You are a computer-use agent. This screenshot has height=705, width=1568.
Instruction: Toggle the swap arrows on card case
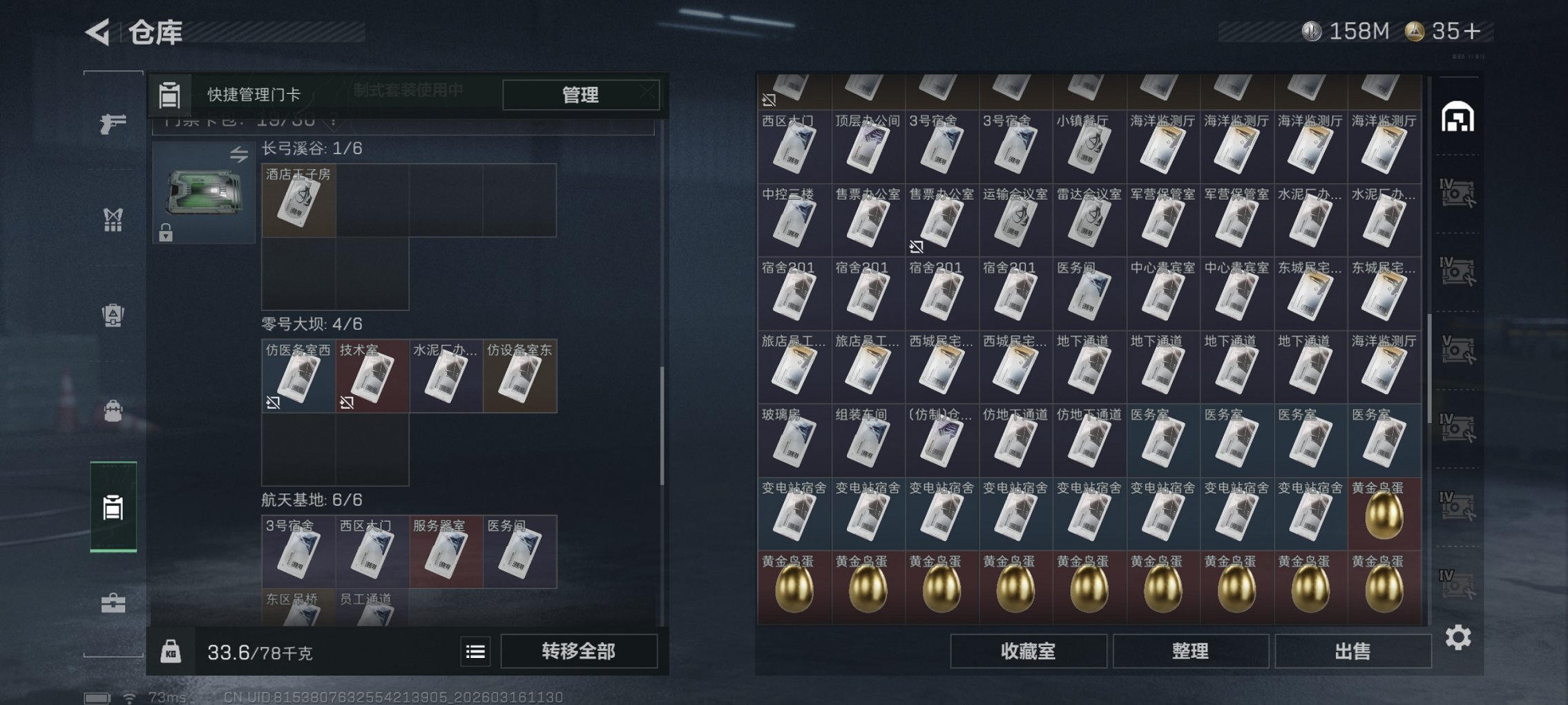click(239, 153)
